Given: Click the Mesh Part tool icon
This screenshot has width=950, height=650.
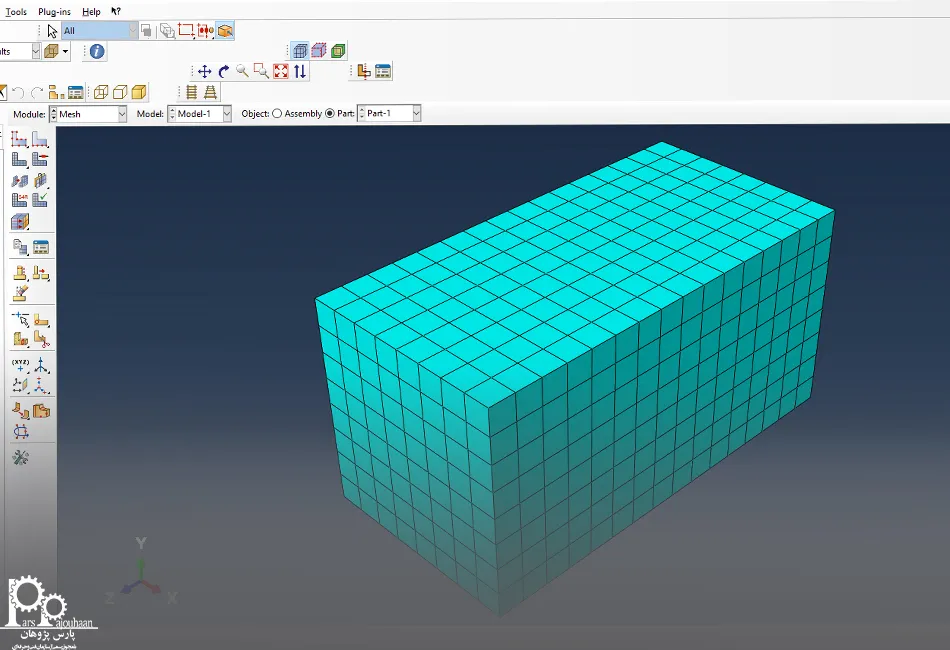Looking at the screenshot, I should (20, 159).
